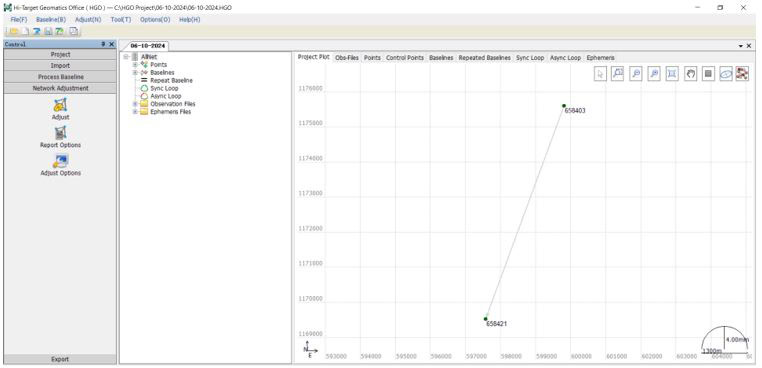
Task: Select the zoom window plot tool
Action: click(x=618, y=73)
